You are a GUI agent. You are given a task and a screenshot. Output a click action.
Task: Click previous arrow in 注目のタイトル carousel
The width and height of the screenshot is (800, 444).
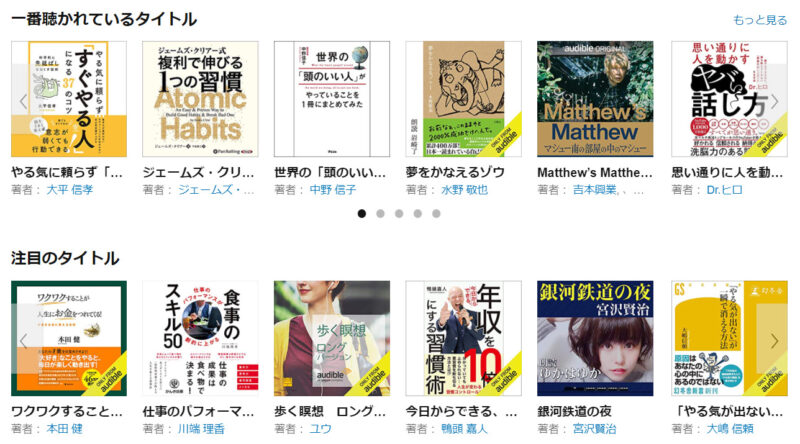point(23,340)
